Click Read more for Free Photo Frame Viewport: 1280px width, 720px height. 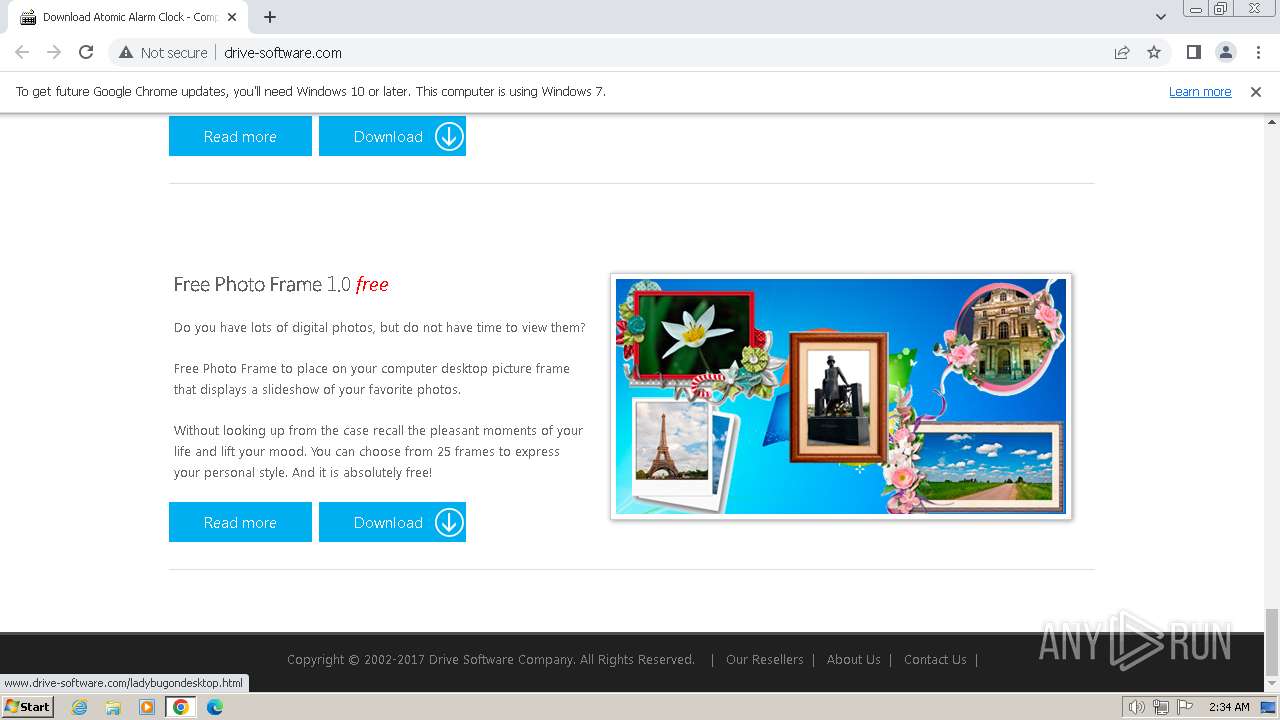(x=240, y=522)
